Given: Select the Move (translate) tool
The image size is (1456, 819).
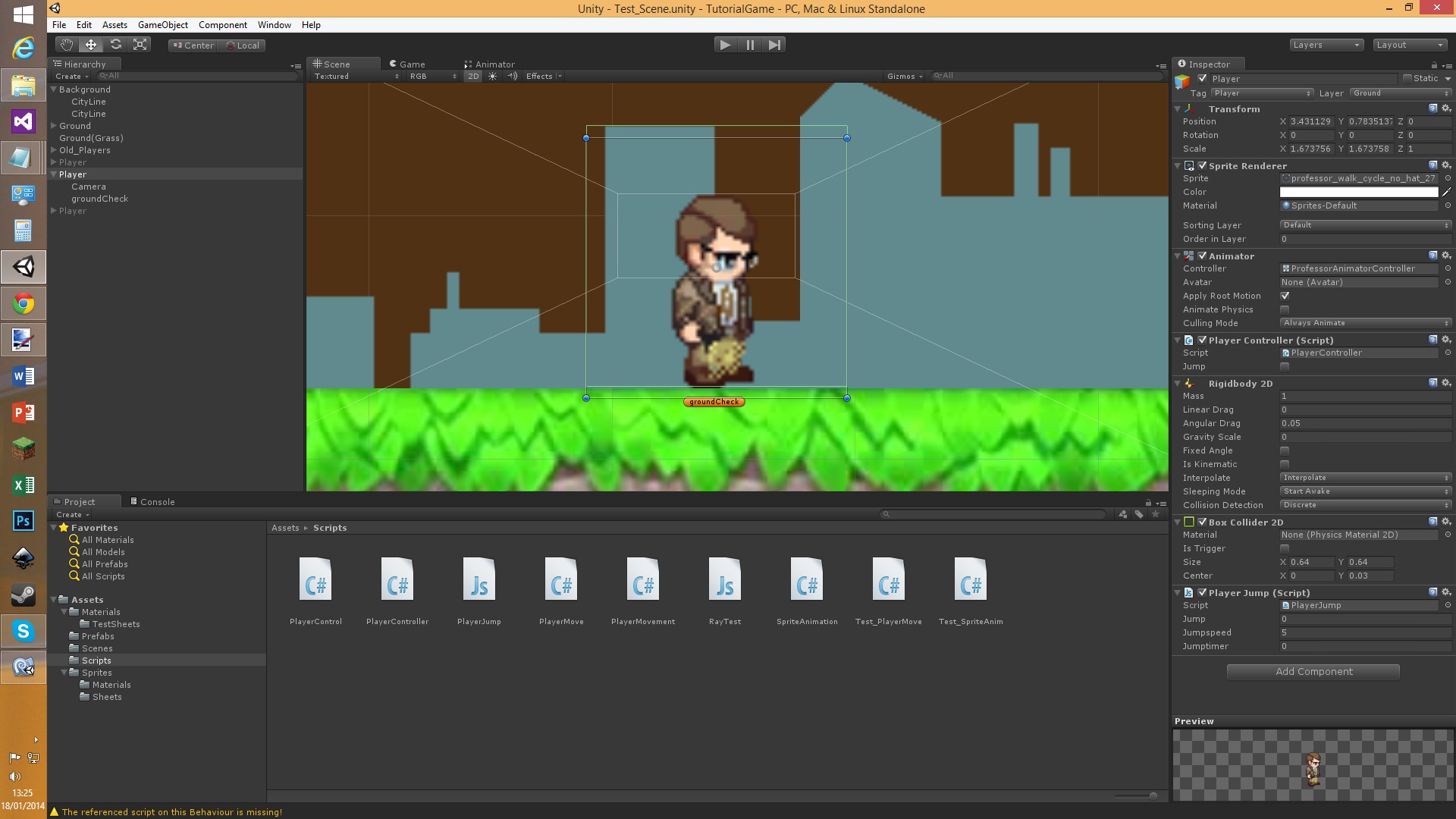Looking at the screenshot, I should tap(91, 45).
